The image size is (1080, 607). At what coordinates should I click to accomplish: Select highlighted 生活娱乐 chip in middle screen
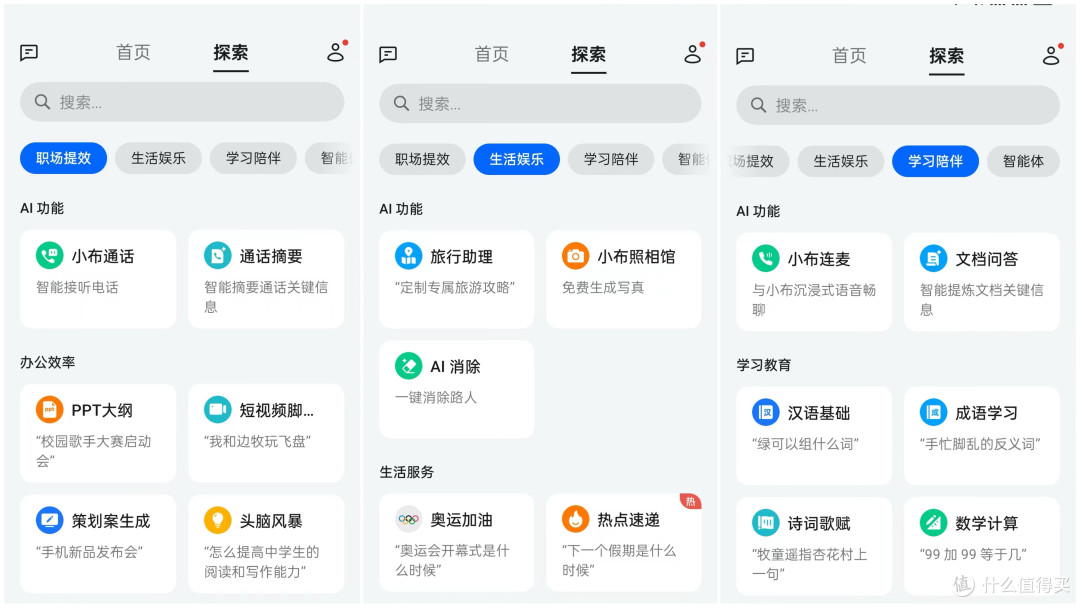(x=517, y=159)
